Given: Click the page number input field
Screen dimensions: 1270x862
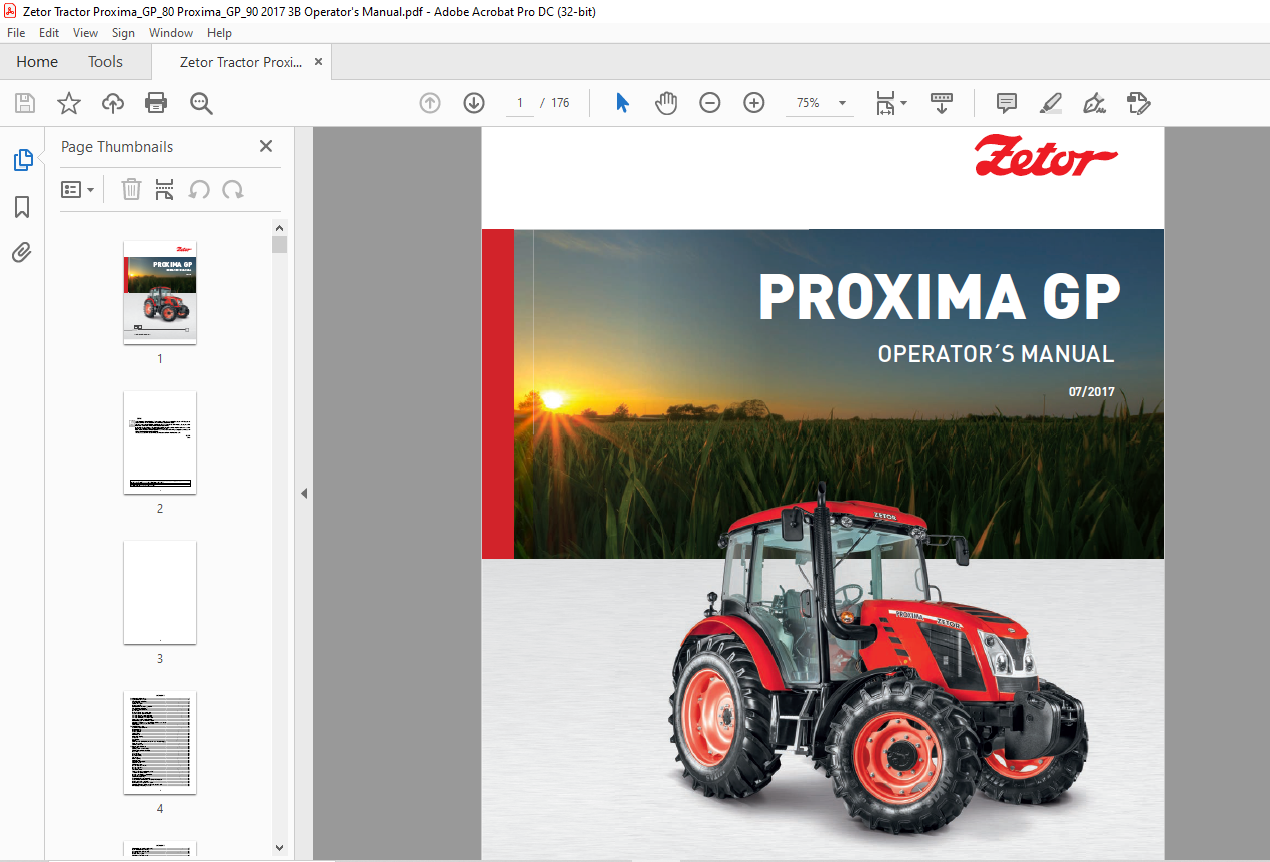Looking at the screenshot, I should point(519,103).
